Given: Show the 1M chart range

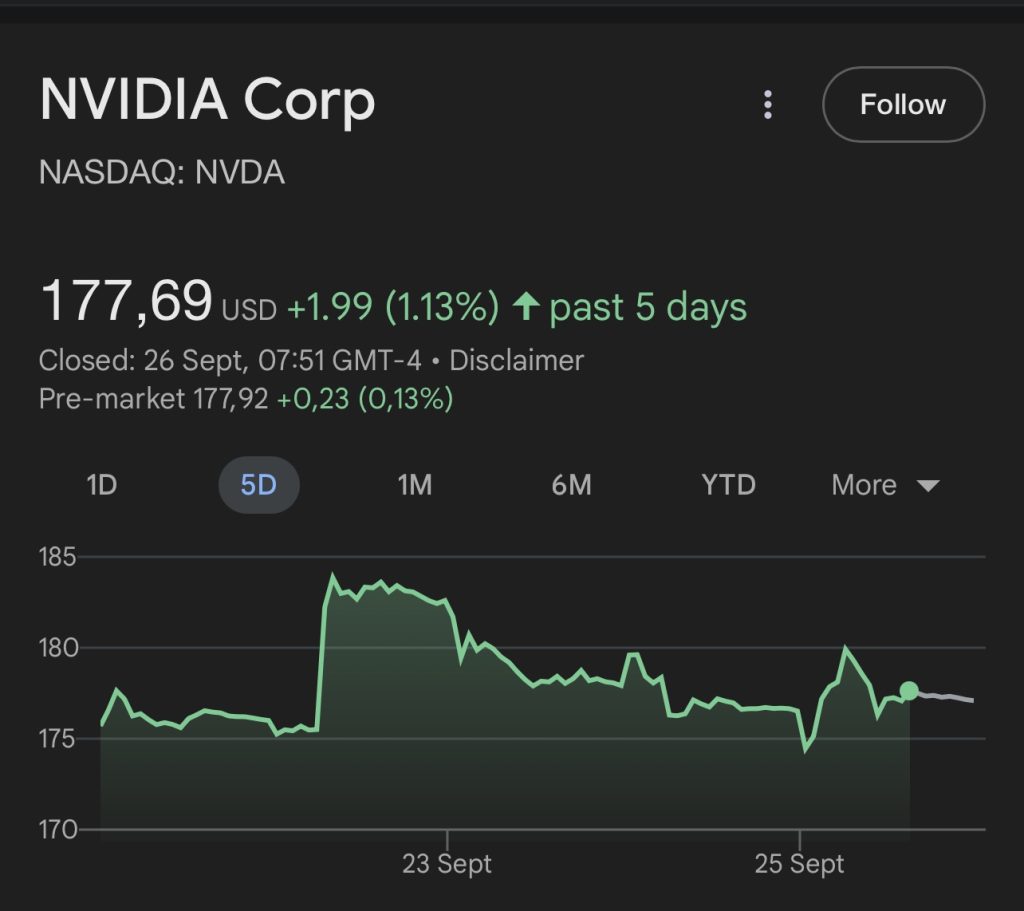Looking at the screenshot, I should [x=414, y=486].
